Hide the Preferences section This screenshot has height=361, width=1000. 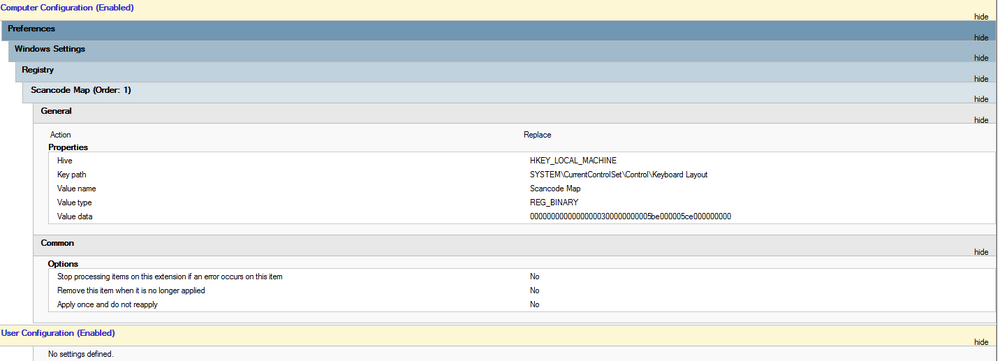tap(981, 37)
